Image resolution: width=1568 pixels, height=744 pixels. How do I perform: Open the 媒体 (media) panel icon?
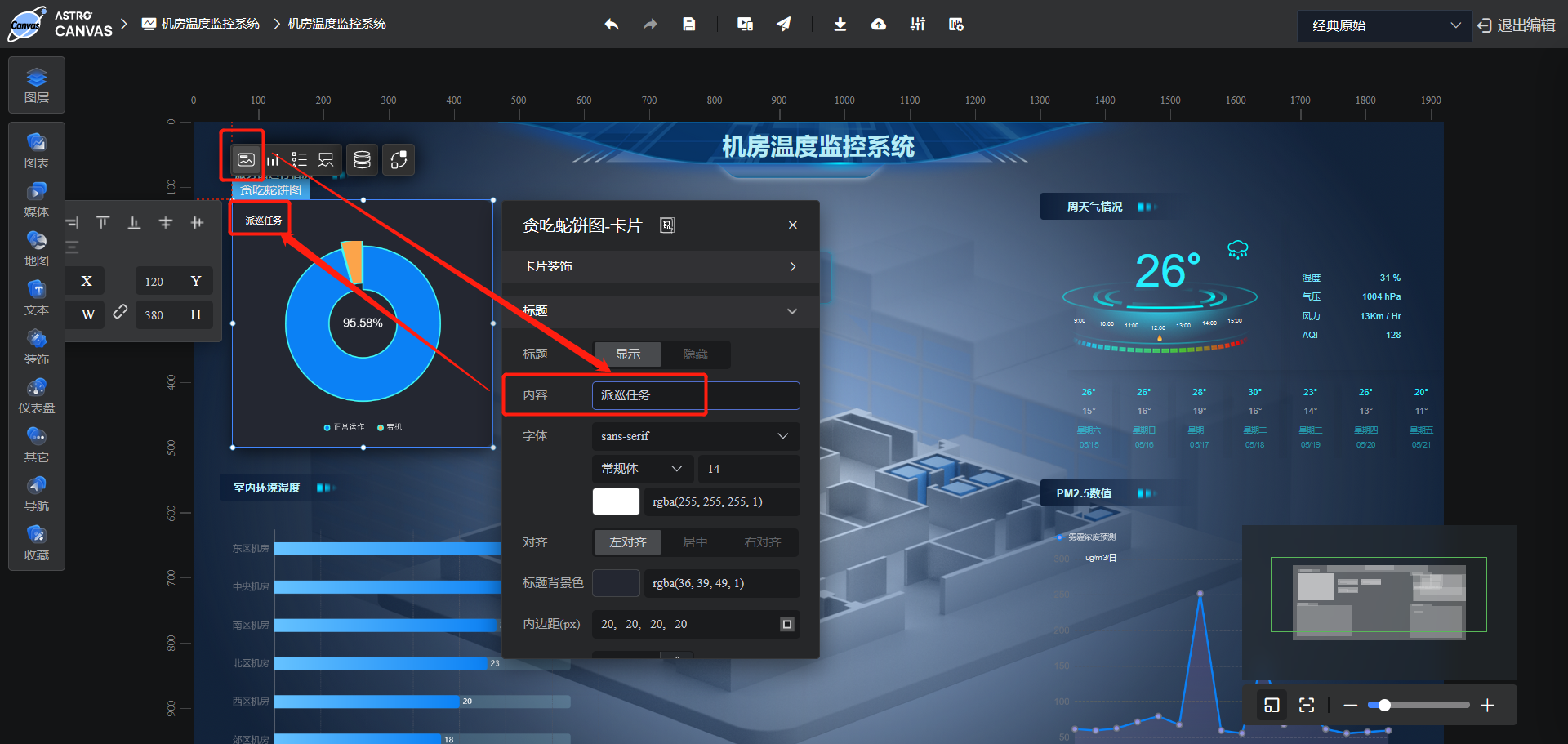tap(36, 201)
